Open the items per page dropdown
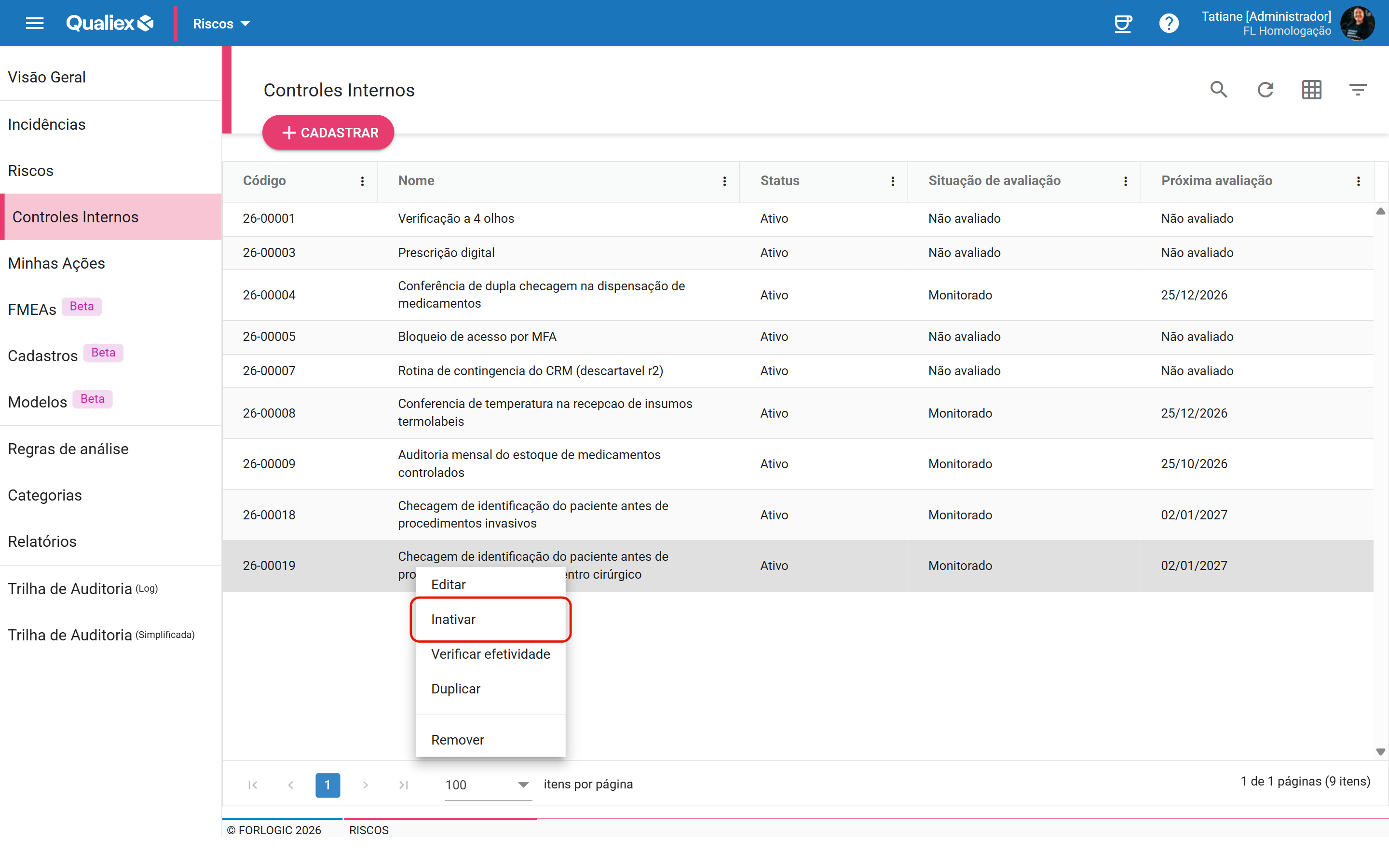 [x=487, y=785]
